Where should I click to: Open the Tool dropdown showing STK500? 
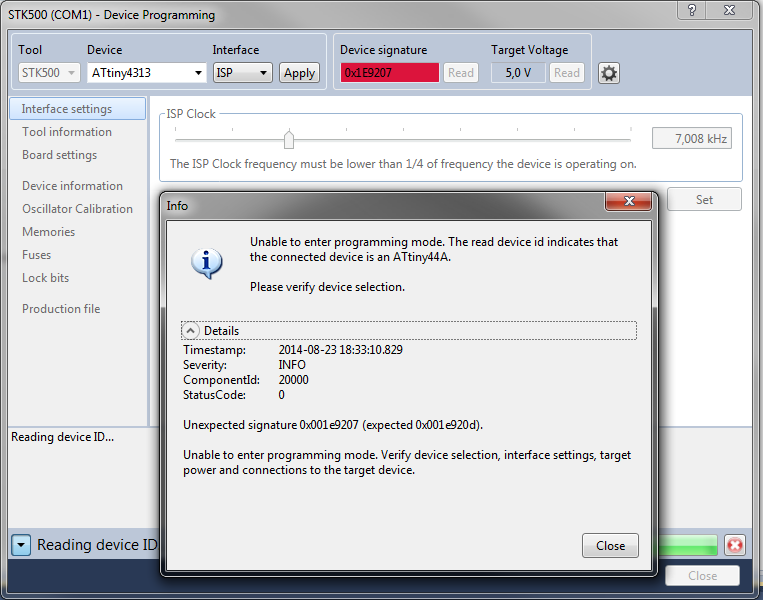coord(49,73)
